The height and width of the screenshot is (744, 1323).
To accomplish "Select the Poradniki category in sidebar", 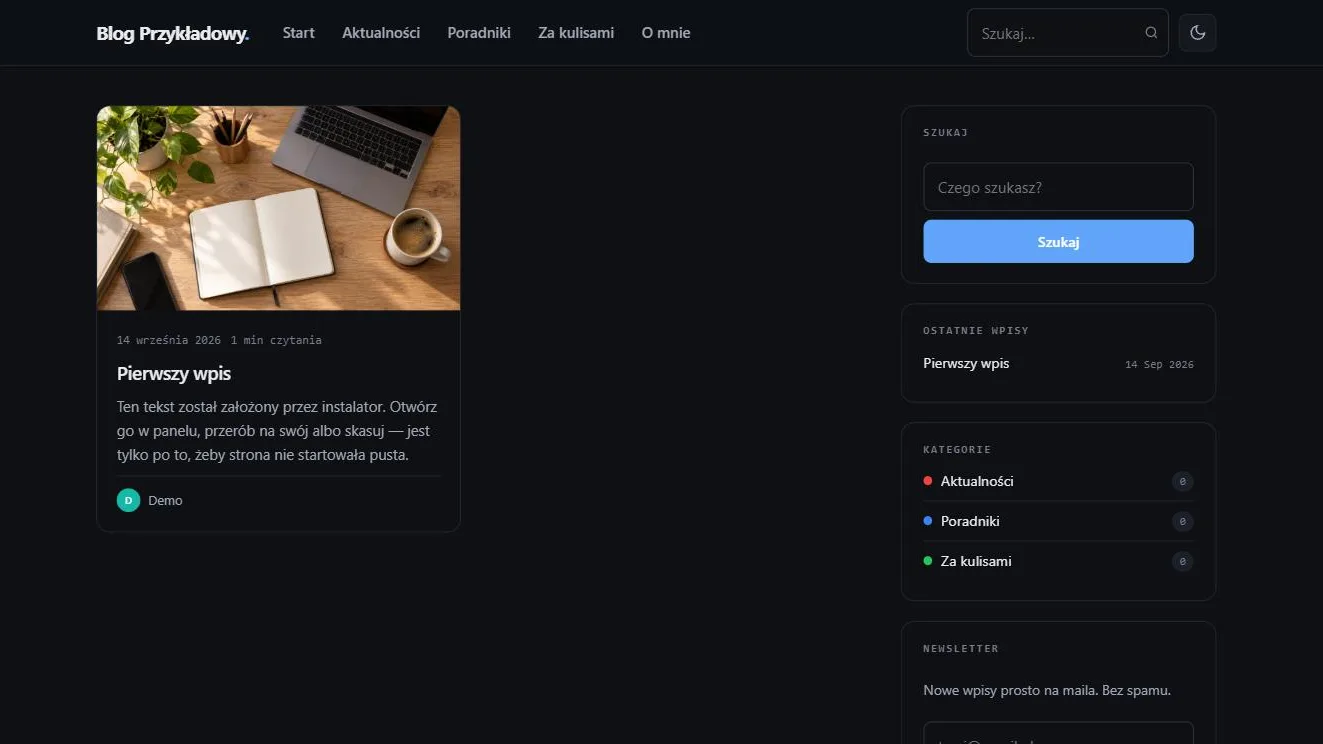I will point(970,521).
